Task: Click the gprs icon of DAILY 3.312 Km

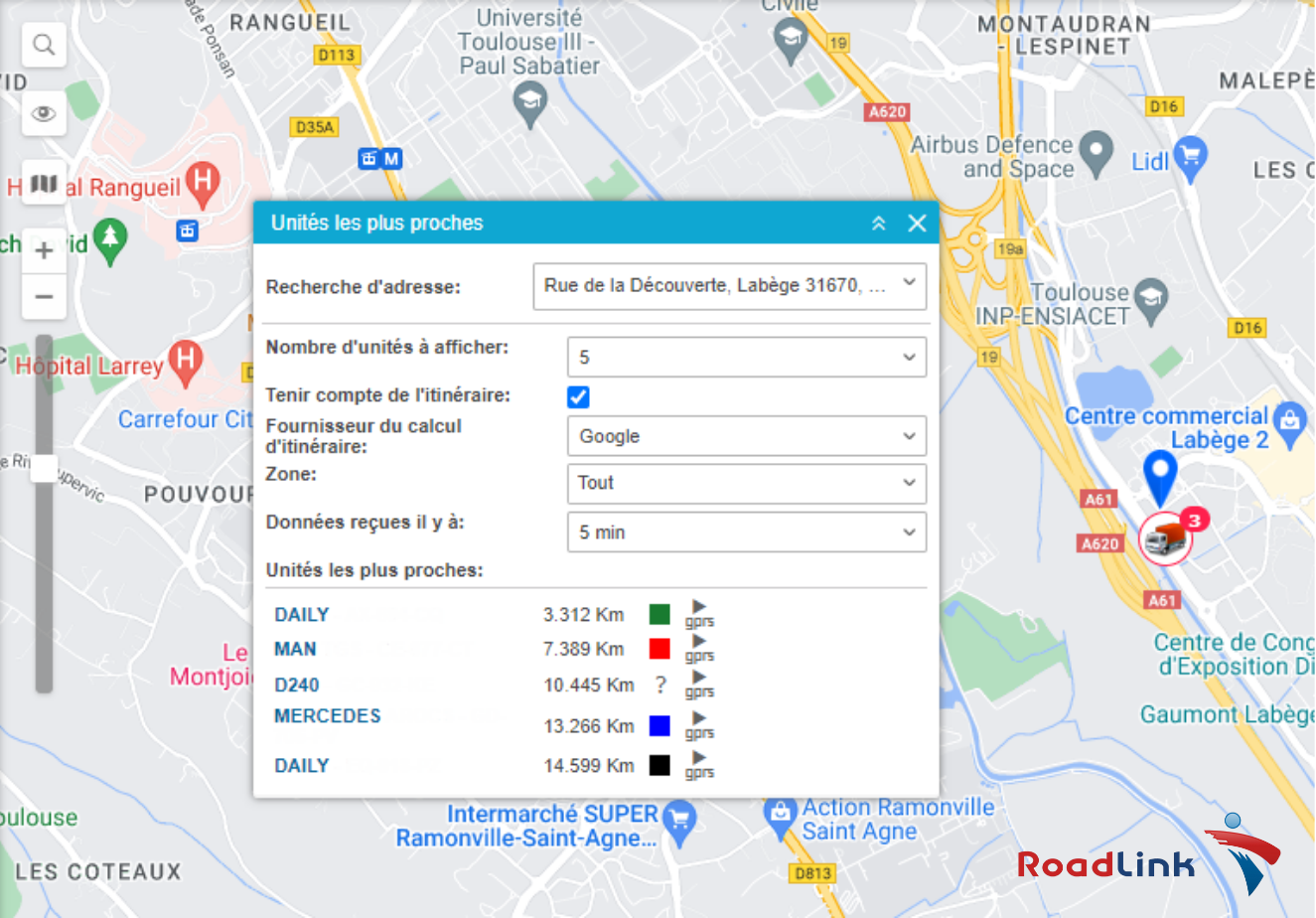Action: click(699, 614)
